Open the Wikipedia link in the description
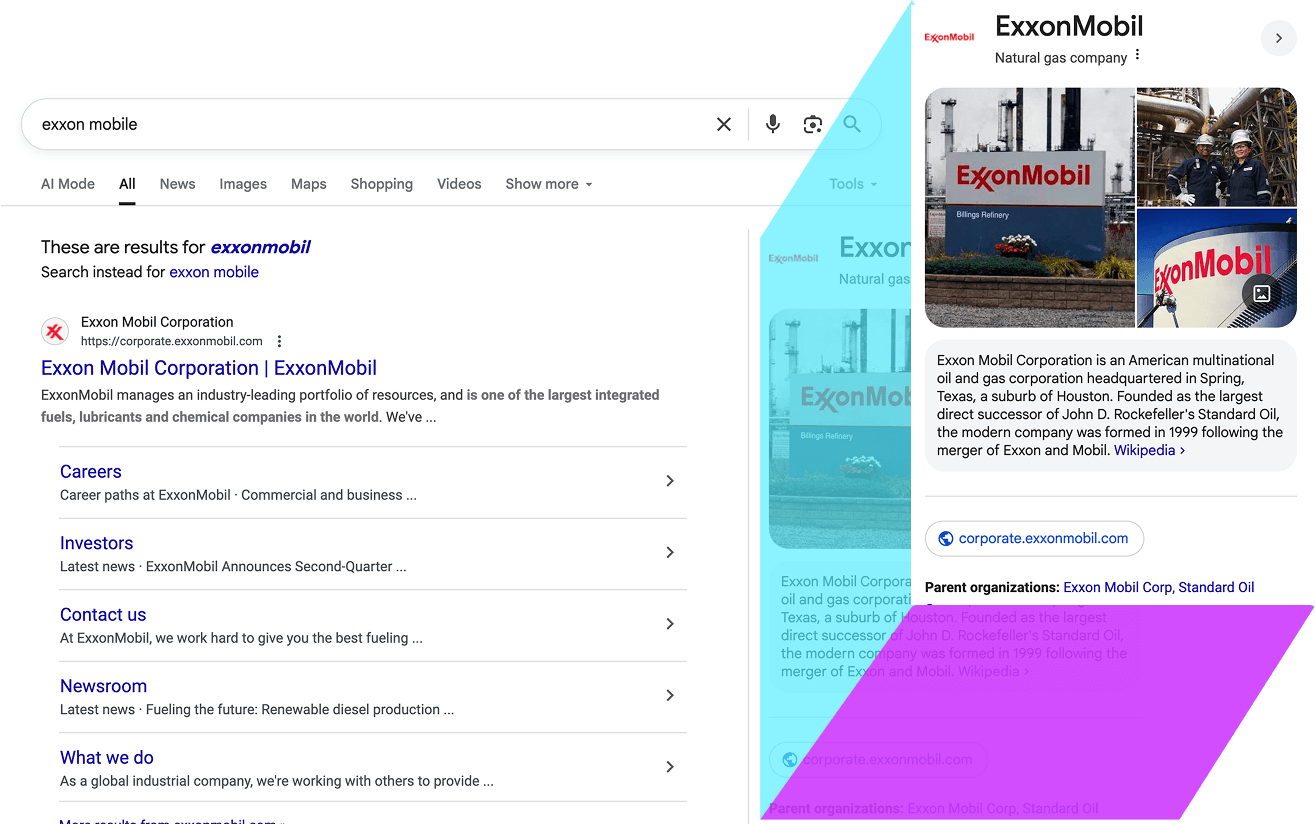 (x=1149, y=450)
